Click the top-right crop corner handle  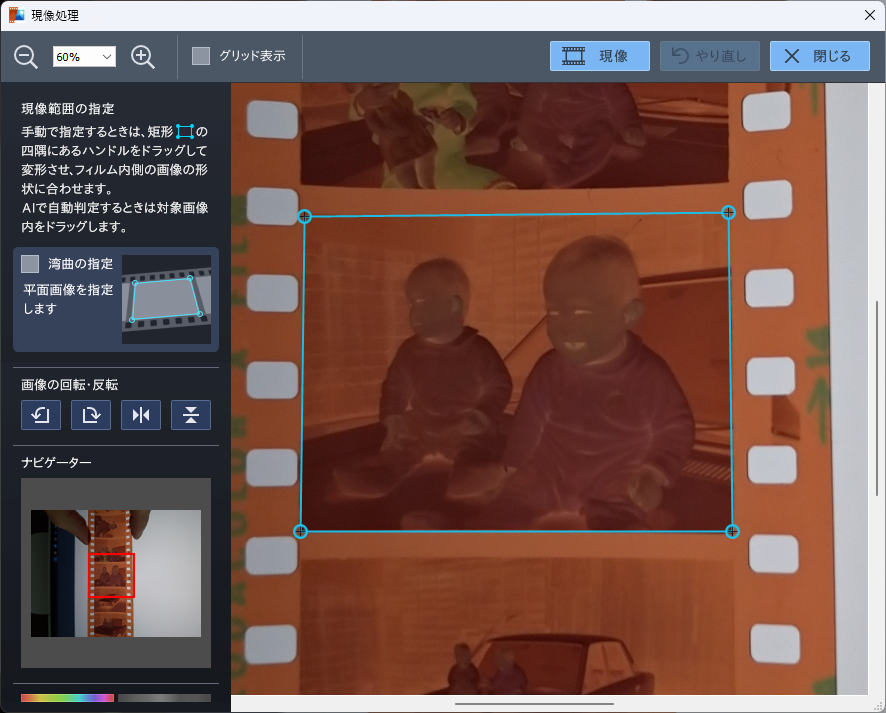729,212
